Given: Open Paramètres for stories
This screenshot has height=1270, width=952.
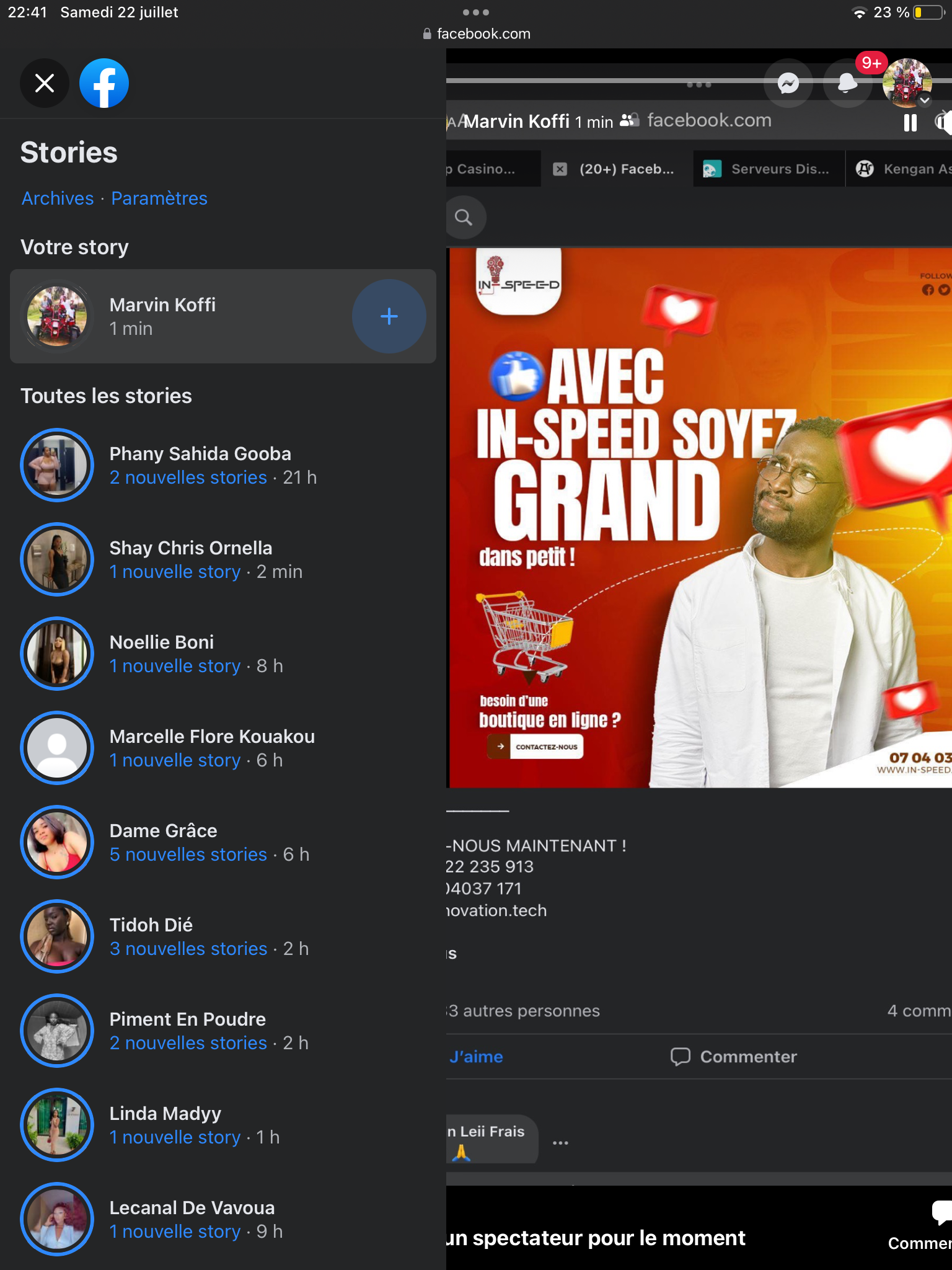Looking at the screenshot, I should 159,198.
